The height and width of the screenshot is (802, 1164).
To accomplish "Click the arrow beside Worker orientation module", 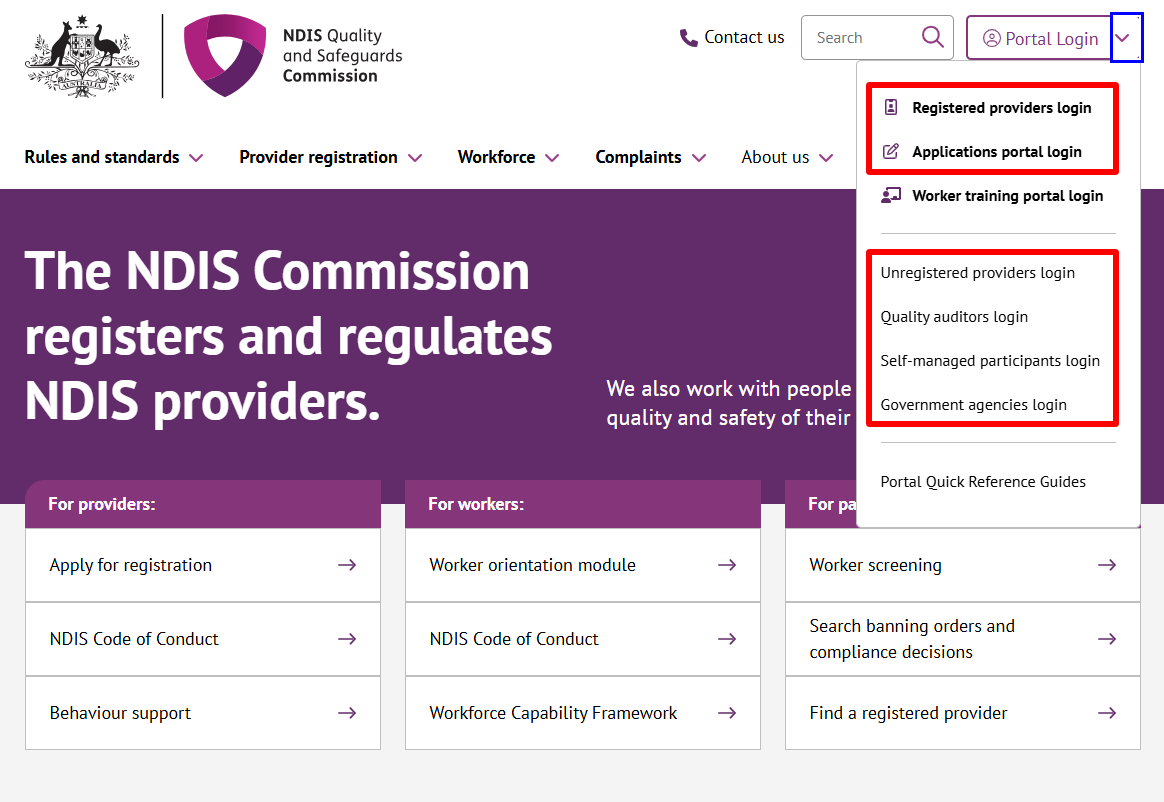I will (727, 565).
